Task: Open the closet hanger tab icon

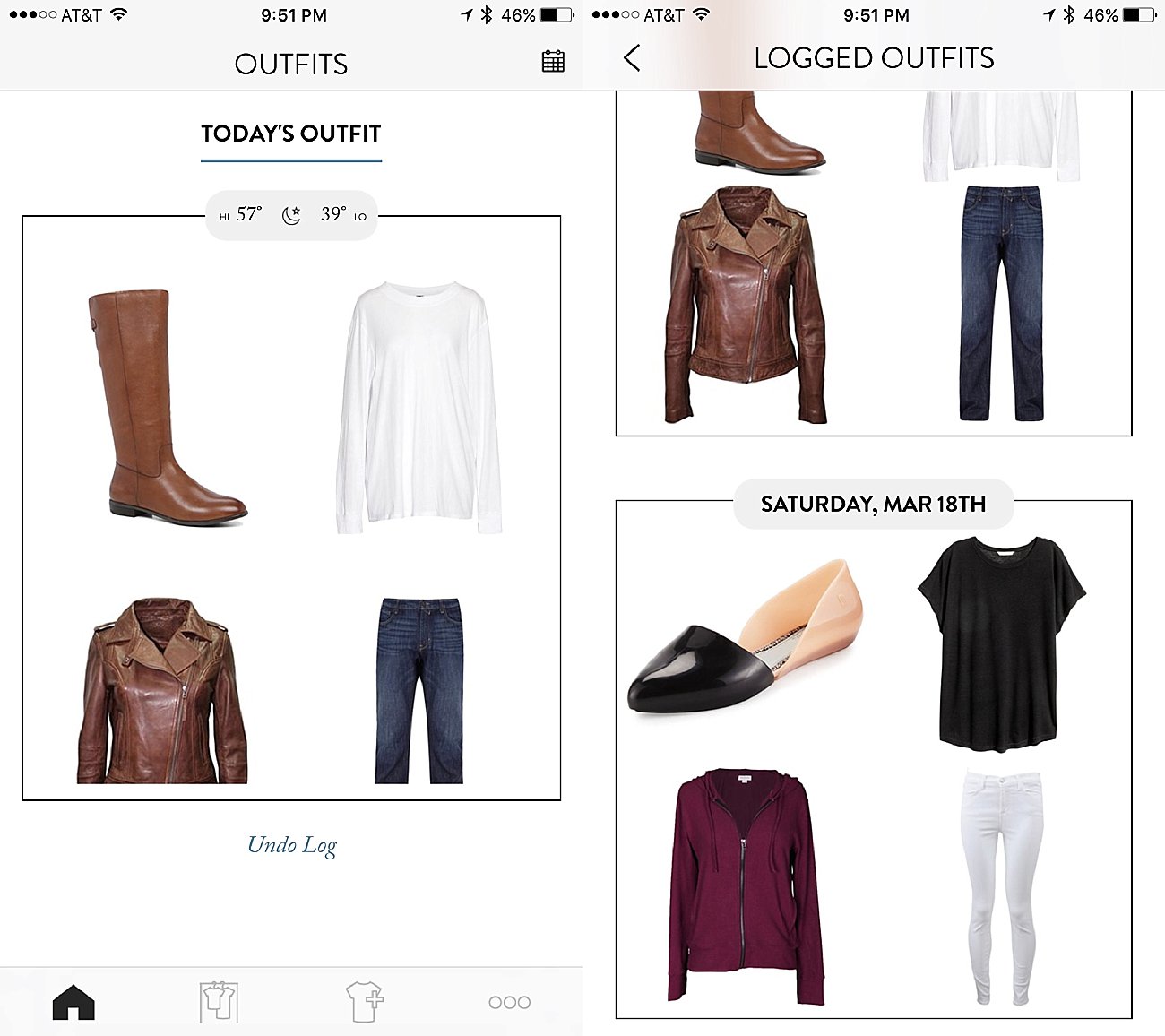Action: pyautogui.click(x=219, y=1002)
